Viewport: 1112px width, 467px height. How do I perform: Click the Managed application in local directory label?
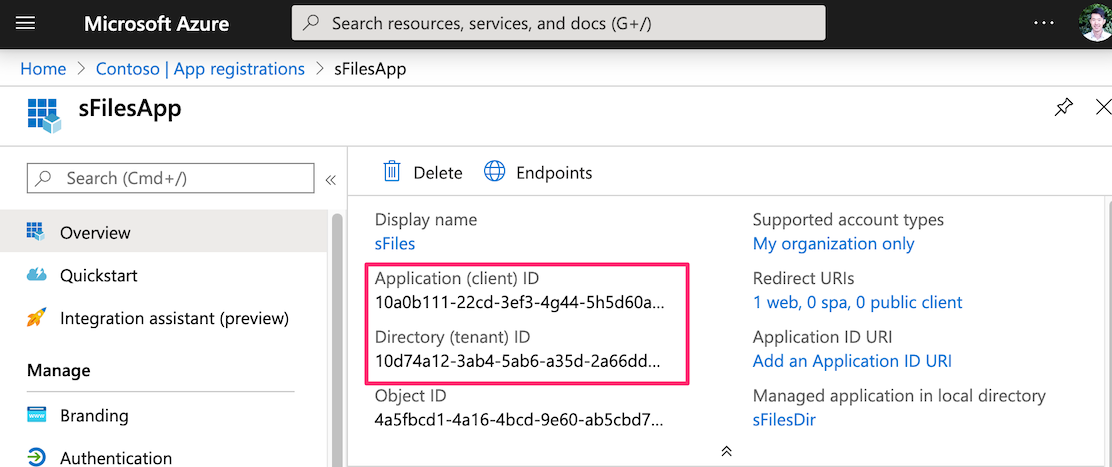899,396
